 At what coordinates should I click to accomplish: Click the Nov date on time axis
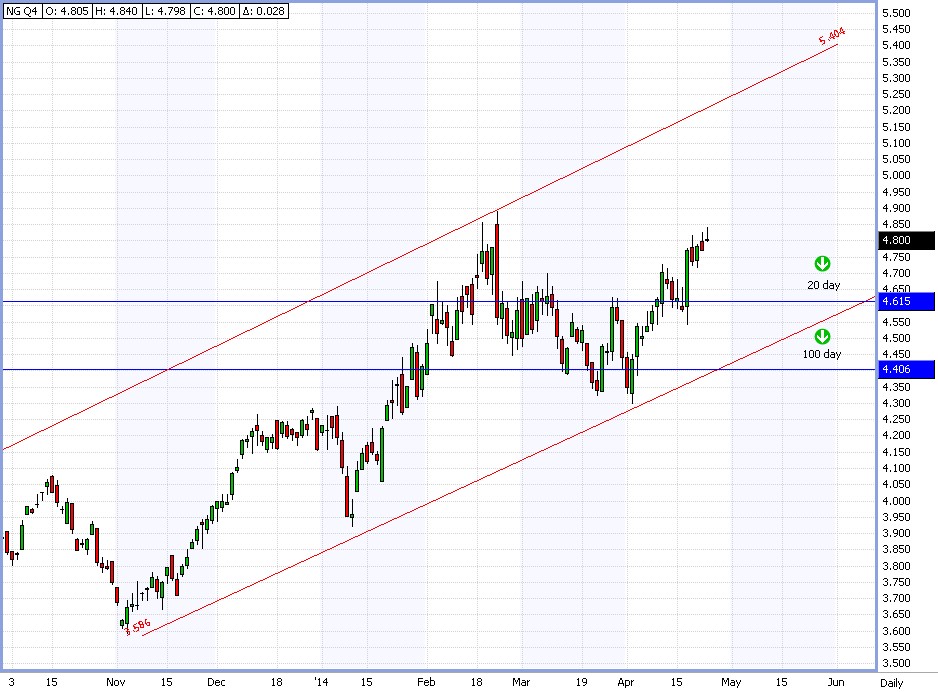pyautogui.click(x=115, y=682)
